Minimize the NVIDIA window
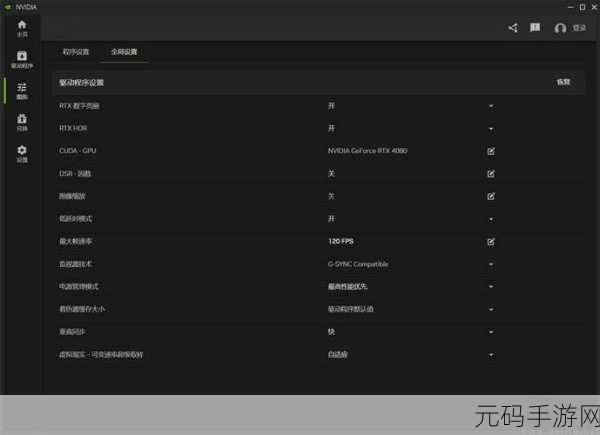The width and height of the screenshot is (600, 435). click(570, 7)
